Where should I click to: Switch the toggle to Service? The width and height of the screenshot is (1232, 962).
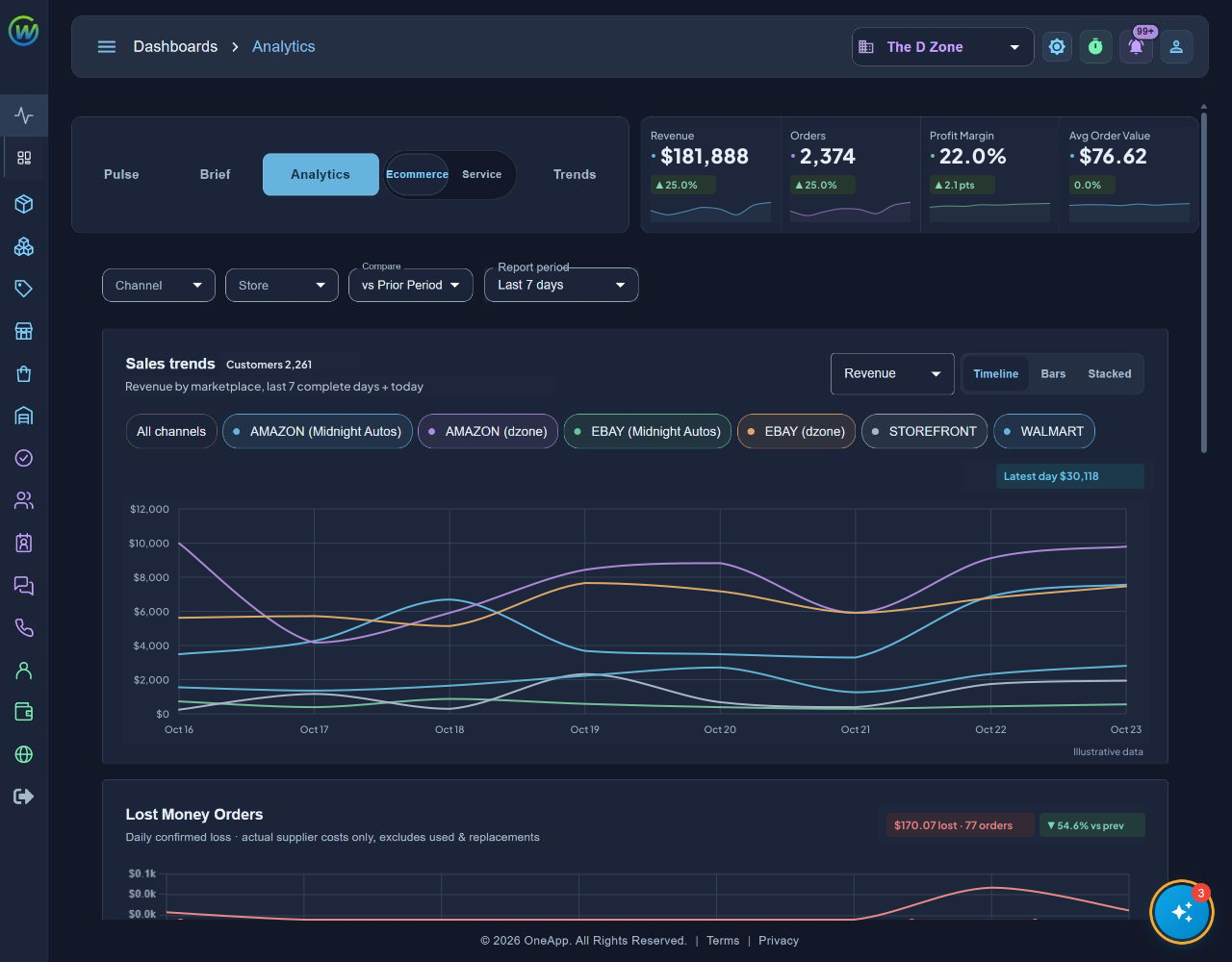(482, 174)
